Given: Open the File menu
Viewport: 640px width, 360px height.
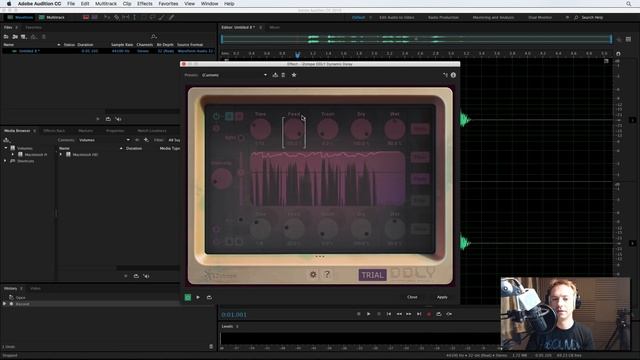Looking at the screenshot, I should 71,4.
